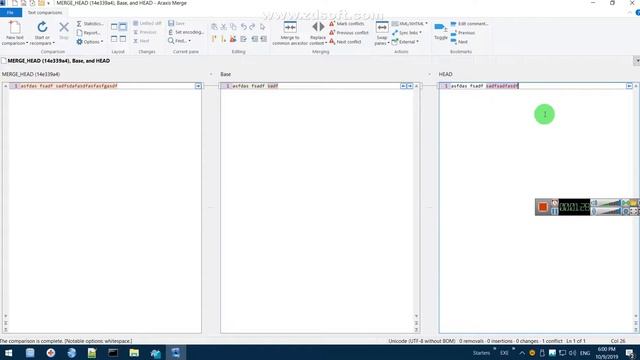The width and height of the screenshot is (640, 360).
Task: Select the three-pane horizontal layout icon
Action: point(122,39)
